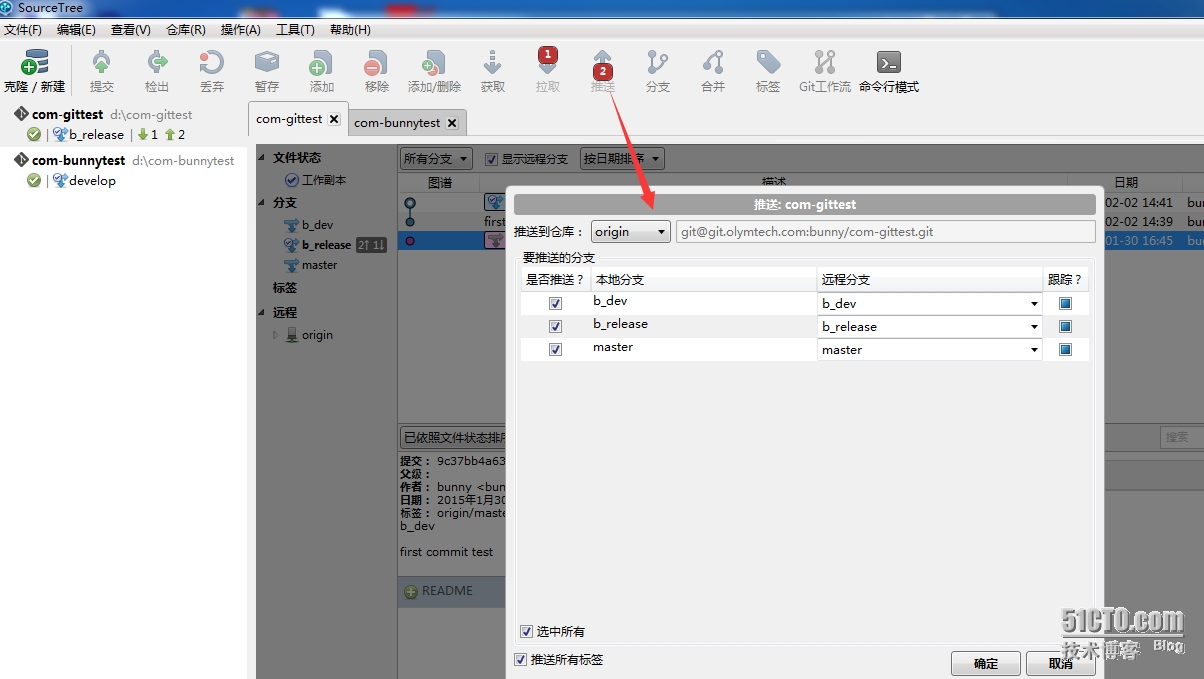The image size is (1204, 679).
Task: Click the Cancel (取消) button
Action: (1061, 663)
